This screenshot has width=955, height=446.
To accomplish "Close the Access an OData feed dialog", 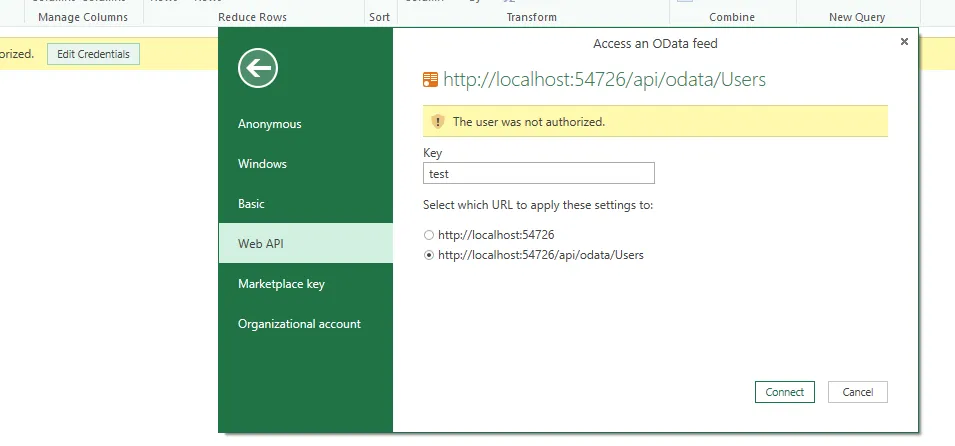I will pyautogui.click(x=904, y=42).
